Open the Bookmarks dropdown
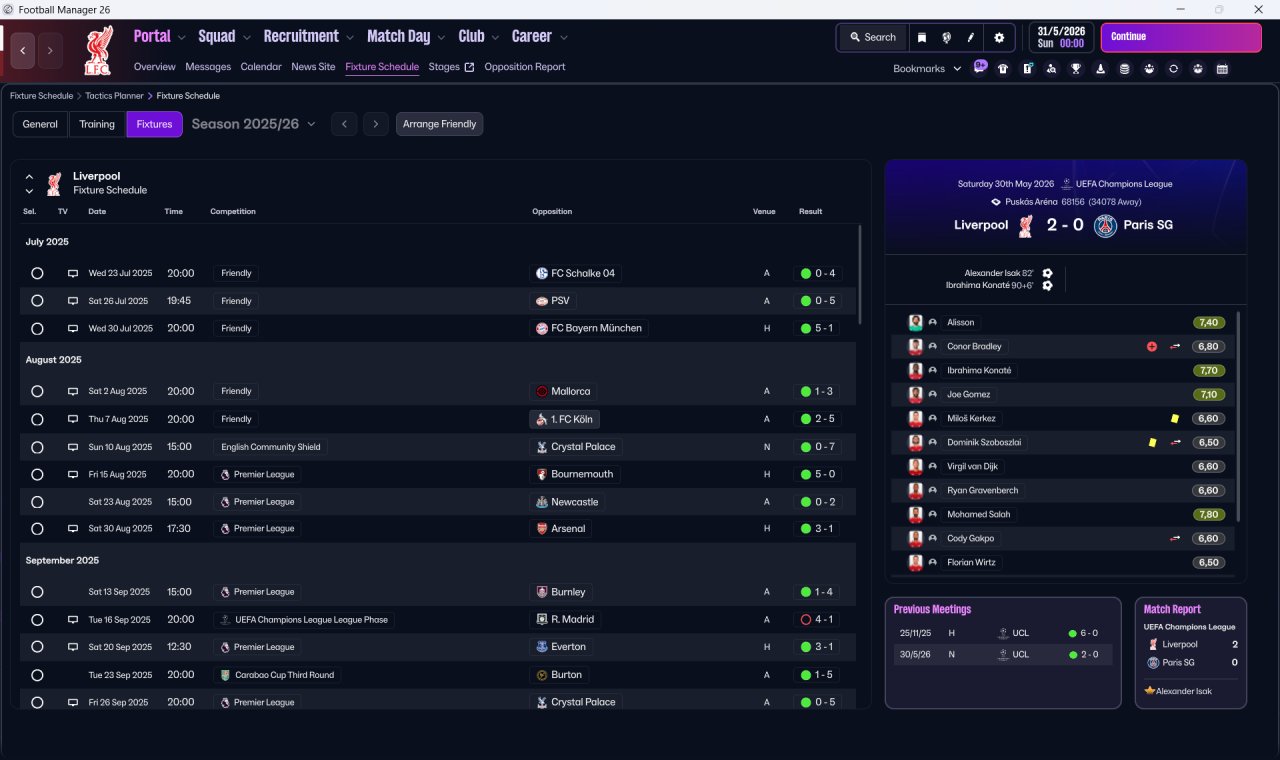Screen dimensions: 1280x760 tap(927, 69)
